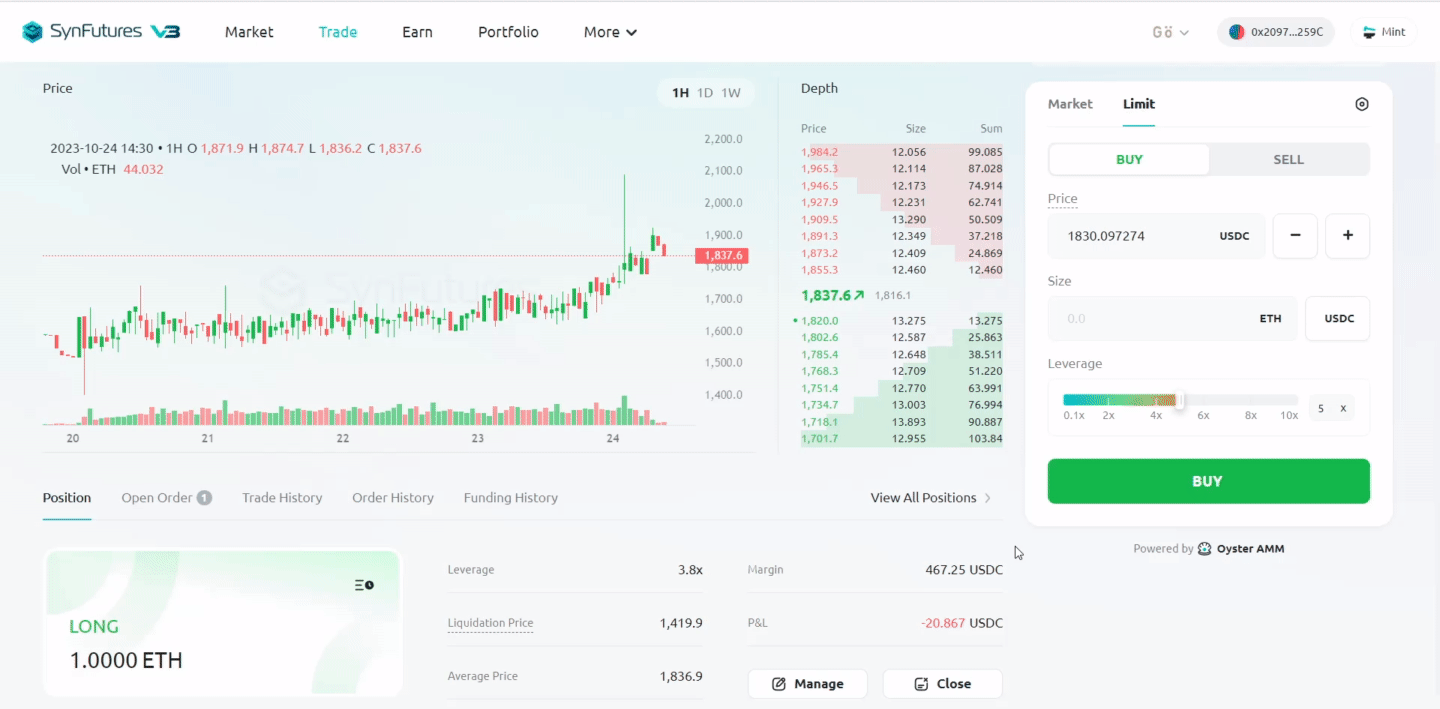This screenshot has width=1440, height=709.
Task: Open the Trade nav item
Action: [x=338, y=32]
